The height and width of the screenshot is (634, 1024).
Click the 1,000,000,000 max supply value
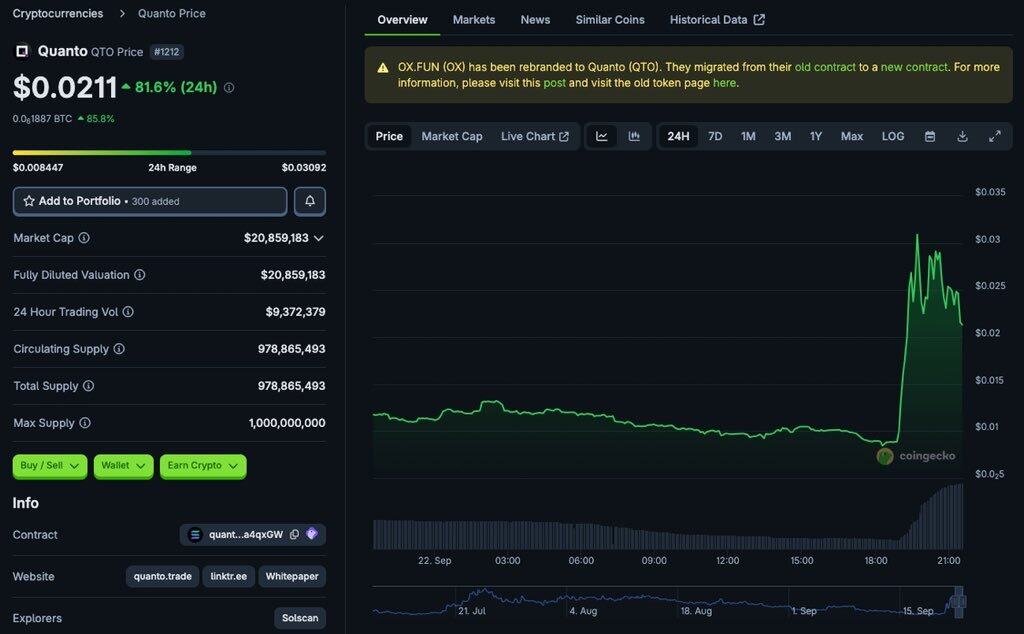tap(287, 423)
